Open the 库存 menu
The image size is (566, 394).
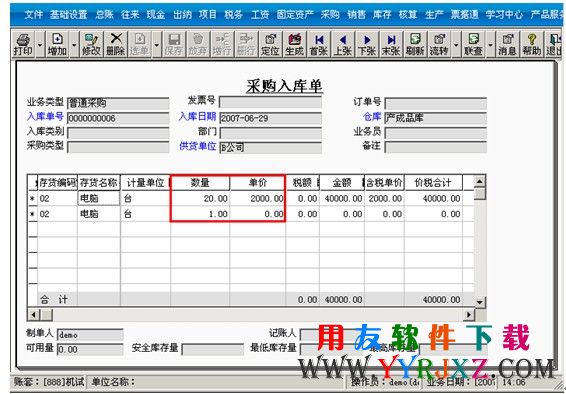(382, 14)
